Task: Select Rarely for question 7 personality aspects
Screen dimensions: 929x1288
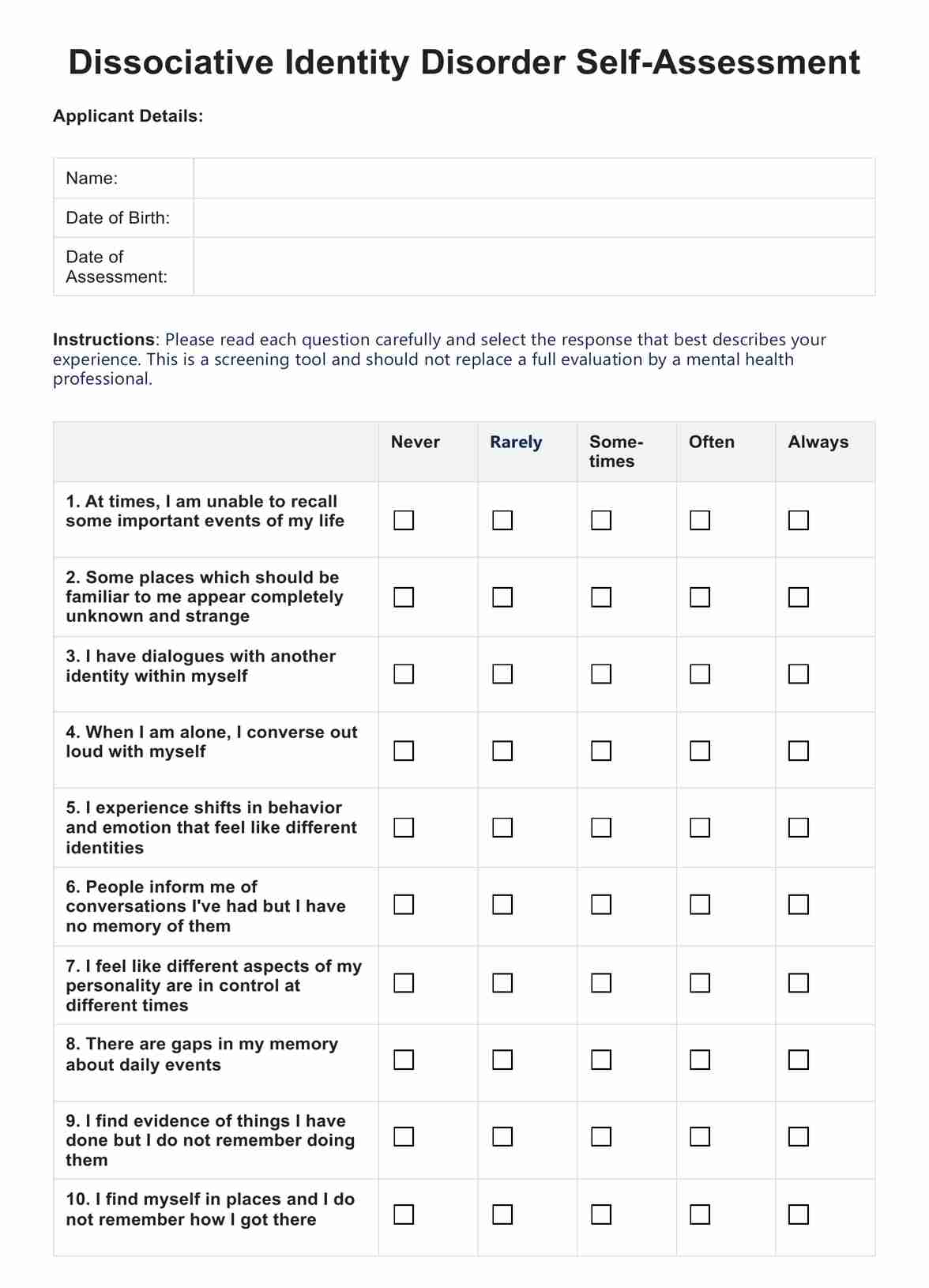Action: click(x=502, y=983)
